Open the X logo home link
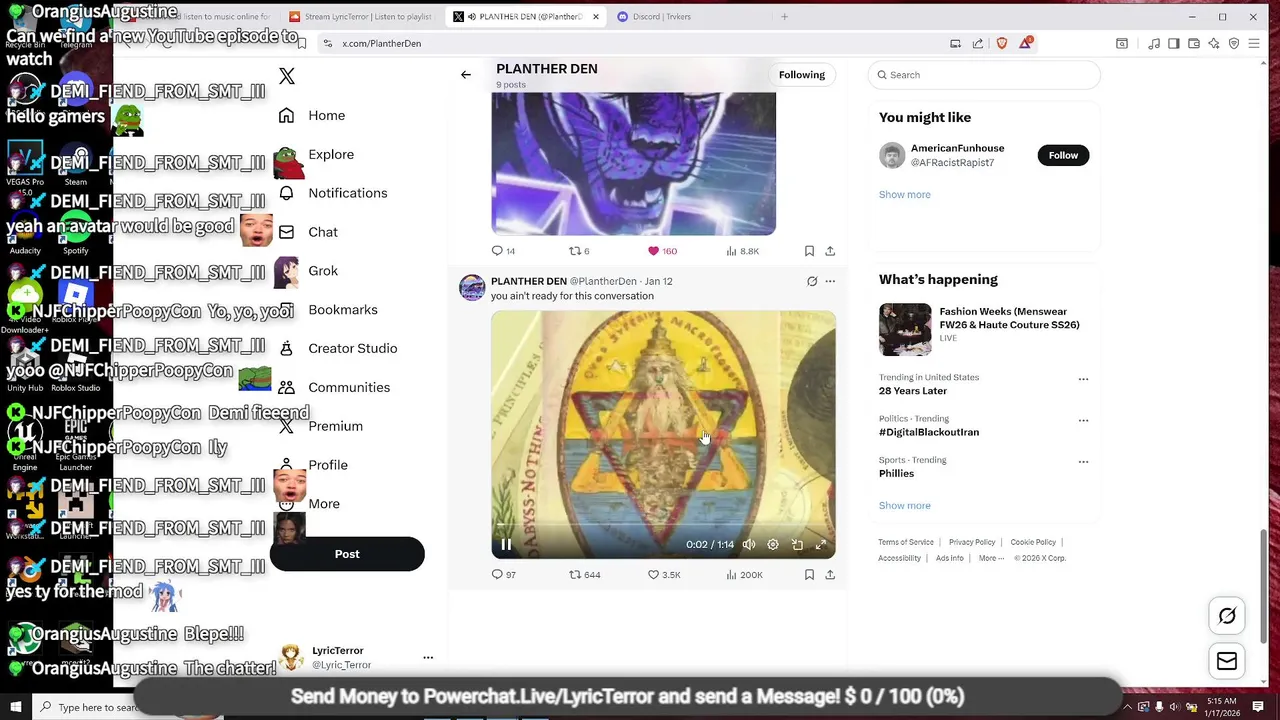 [287, 77]
